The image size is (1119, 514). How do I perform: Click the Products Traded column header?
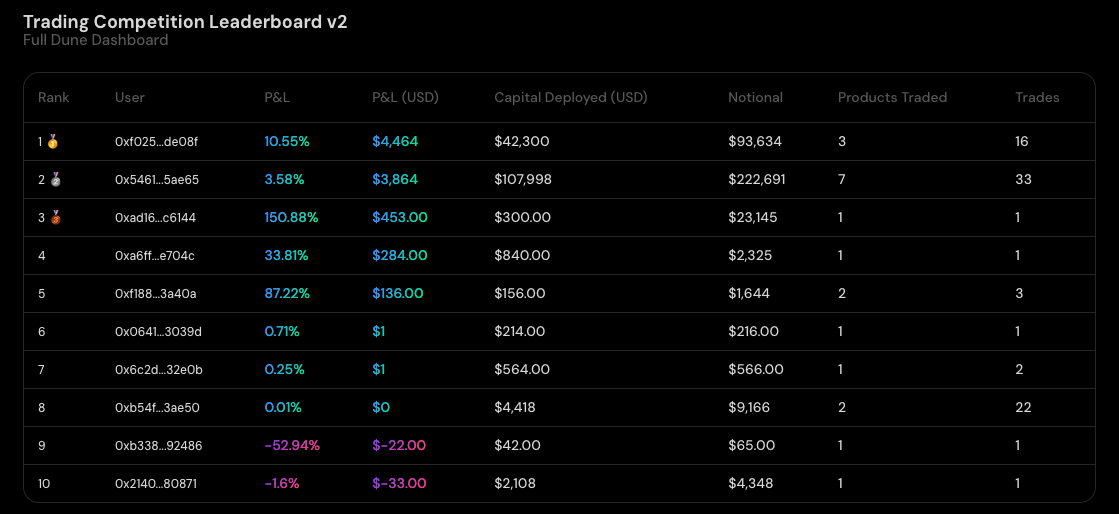pyautogui.click(x=892, y=97)
